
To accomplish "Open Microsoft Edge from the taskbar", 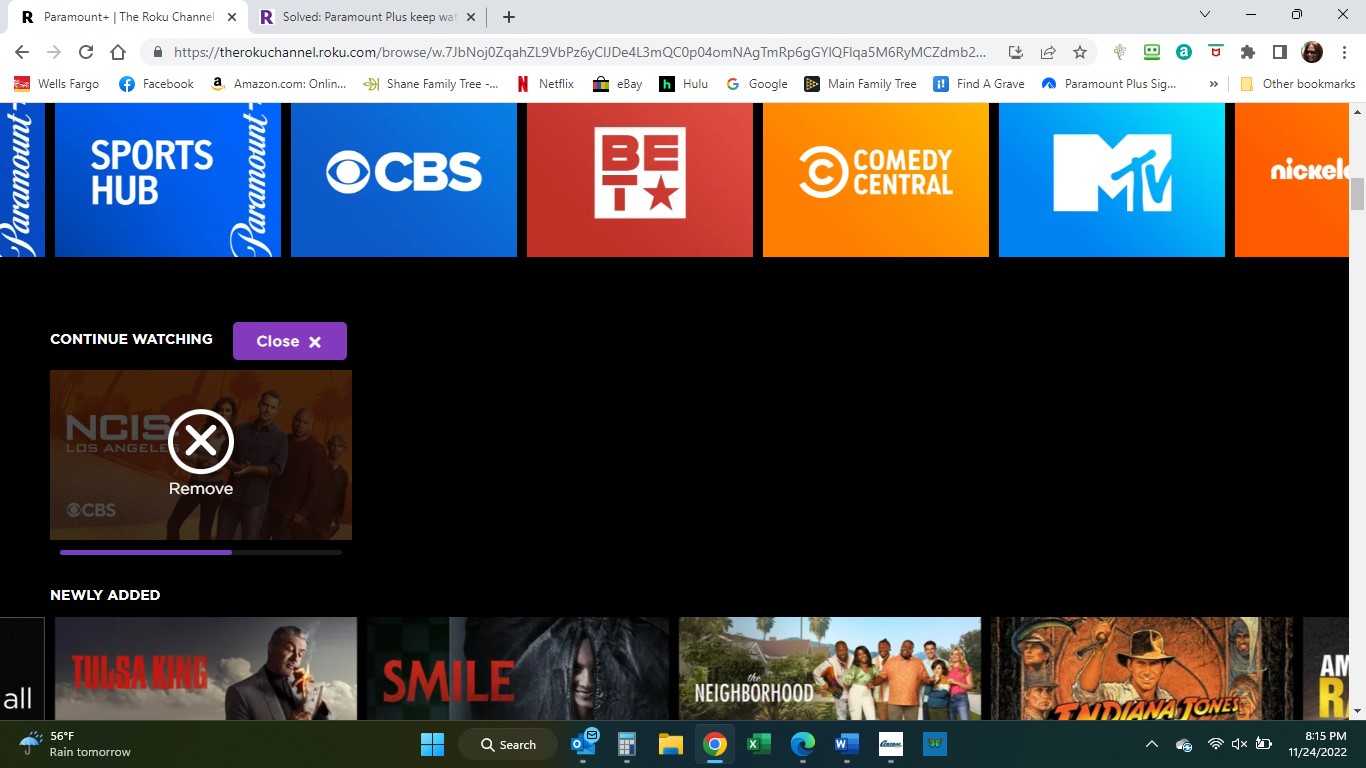I will (802, 744).
